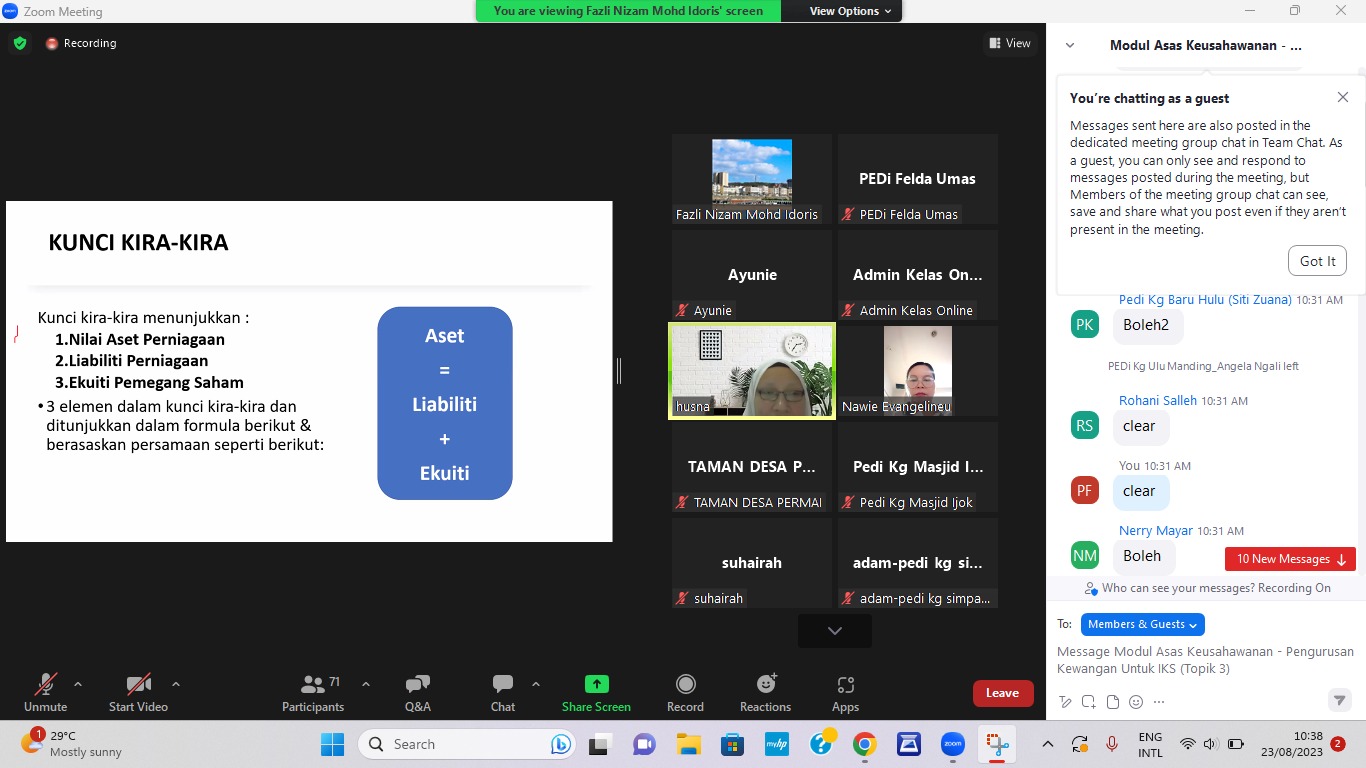1366x768 pixels.
Task: Unmute the microphone
Action: pos(45,685)
